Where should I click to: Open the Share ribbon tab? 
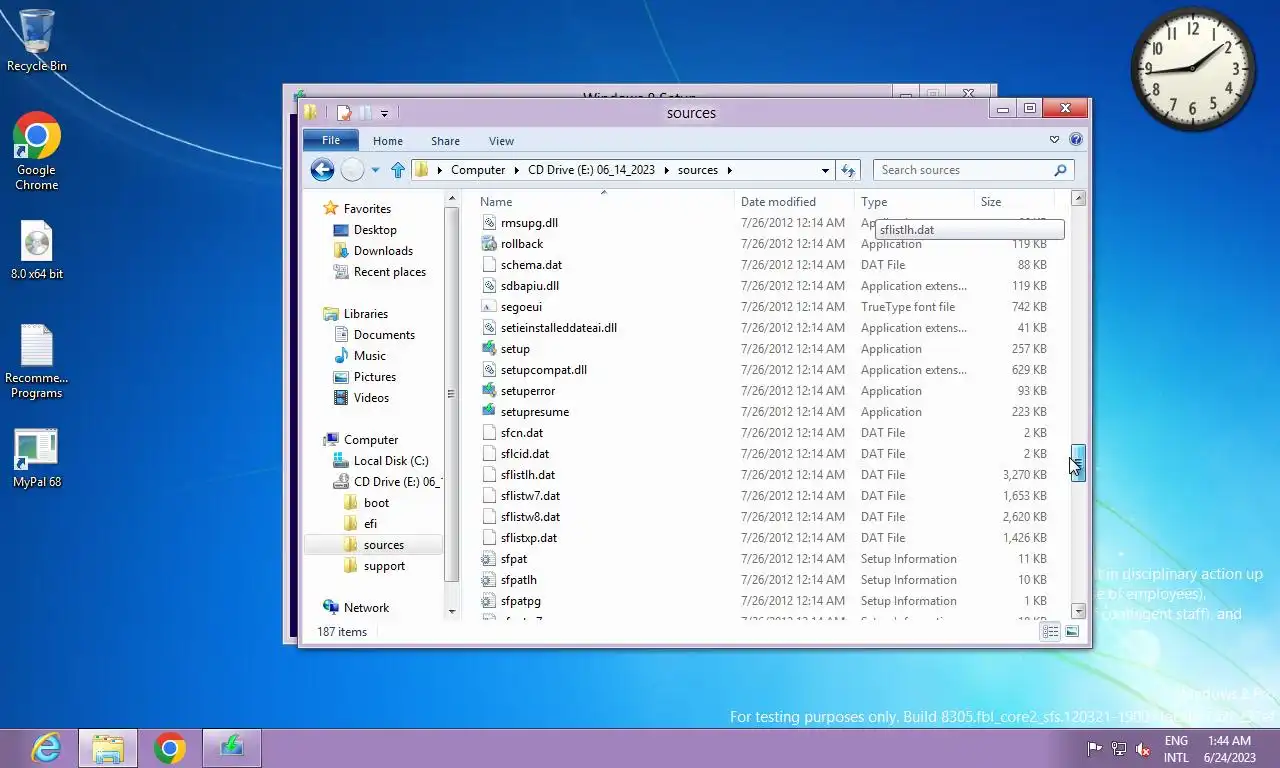(445, 141)
